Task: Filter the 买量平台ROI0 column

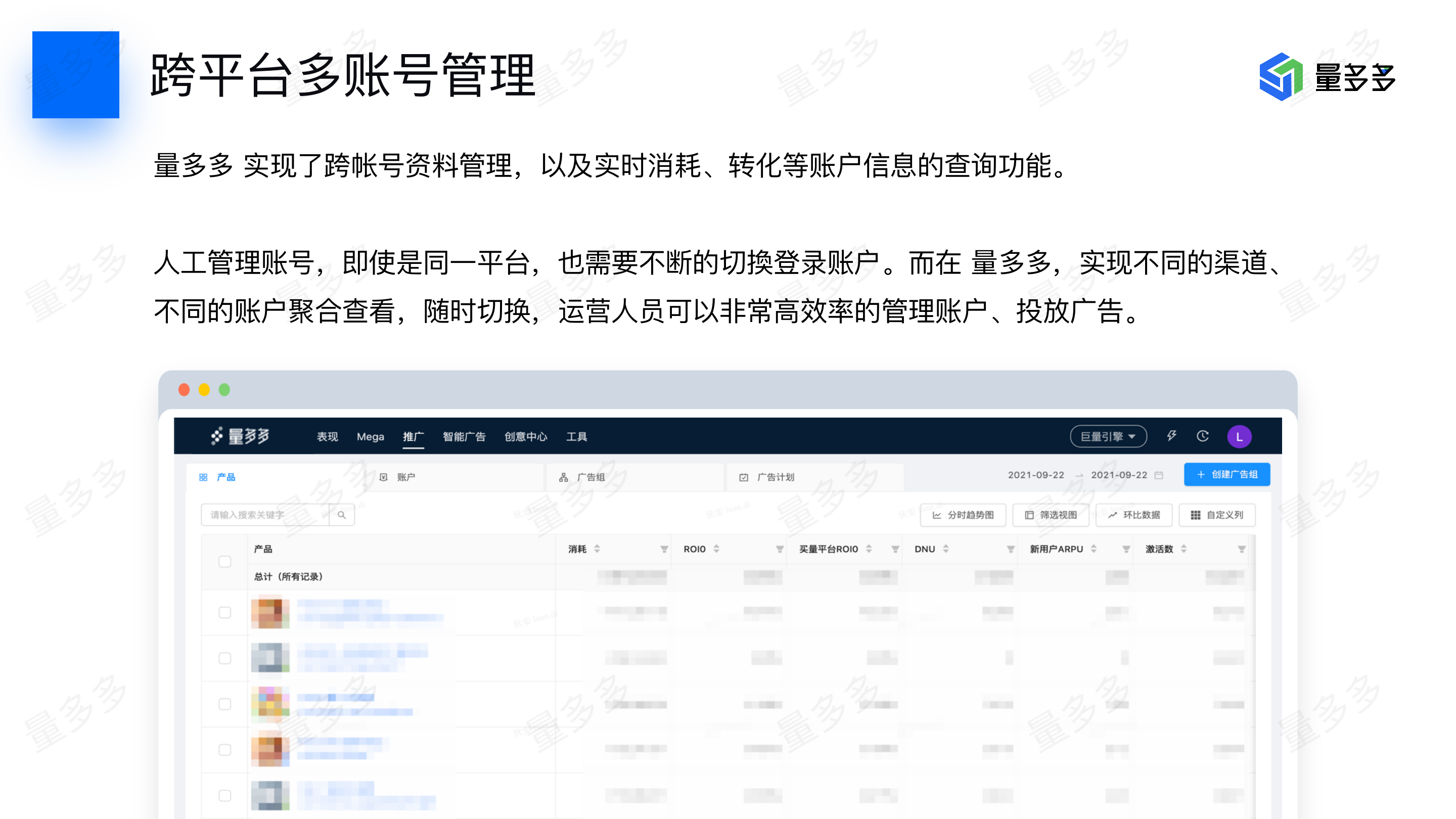Action: (x=895, y=549)
